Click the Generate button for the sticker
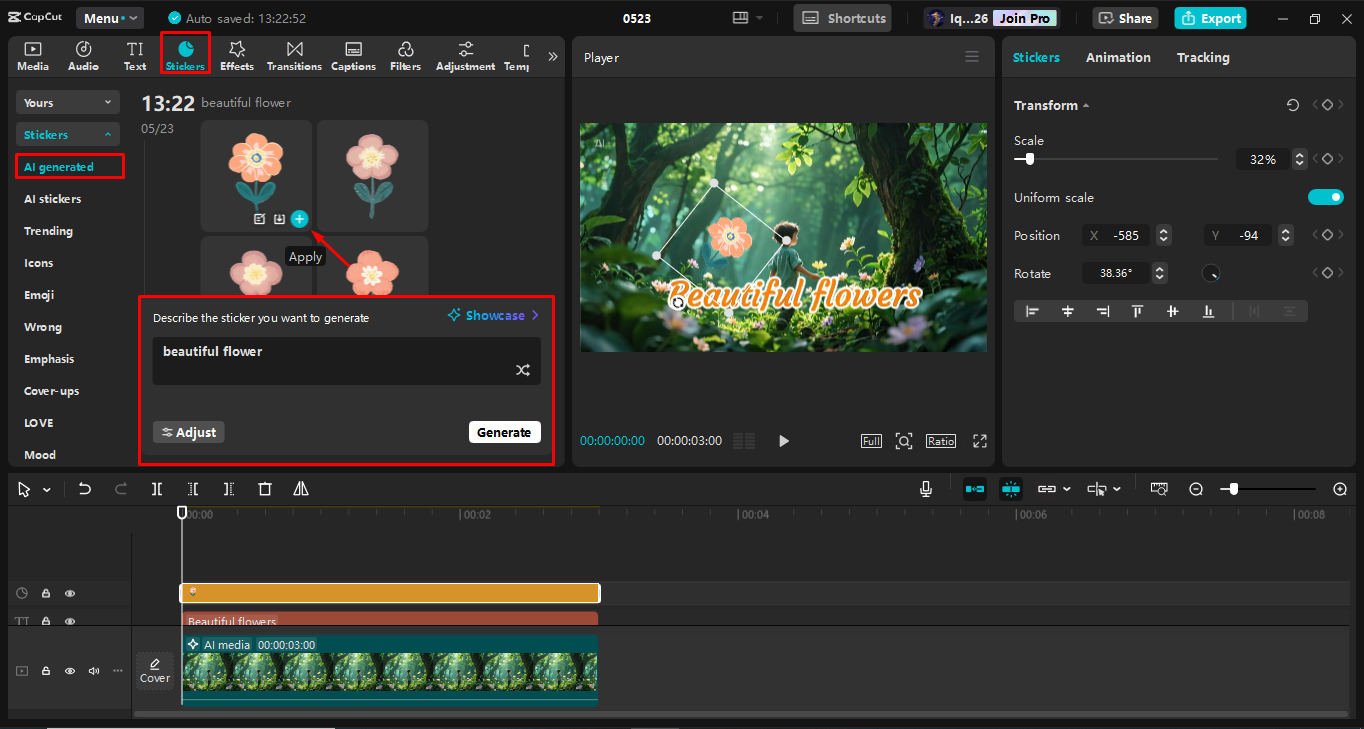The image size is (1364, 729). (x=505, y=432)
